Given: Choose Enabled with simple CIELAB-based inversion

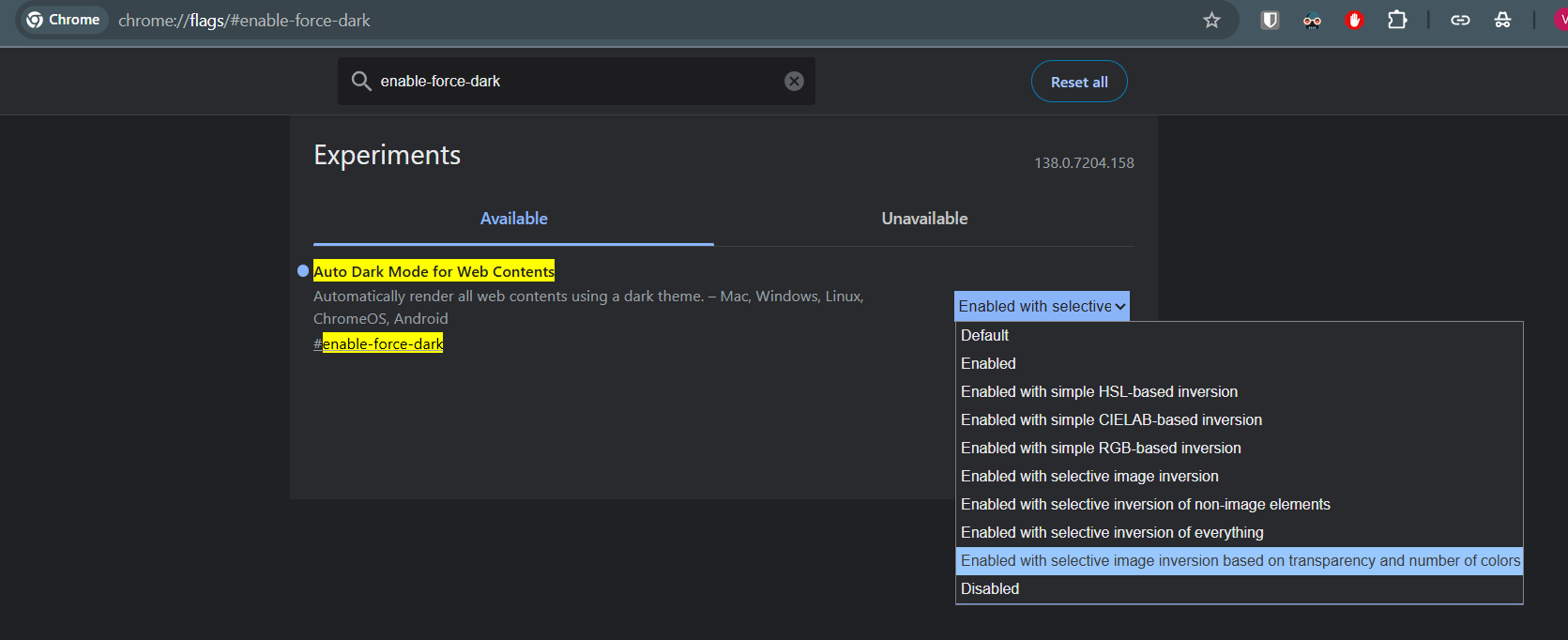Looking at the screenshot, I should [x=1239, y=419].
